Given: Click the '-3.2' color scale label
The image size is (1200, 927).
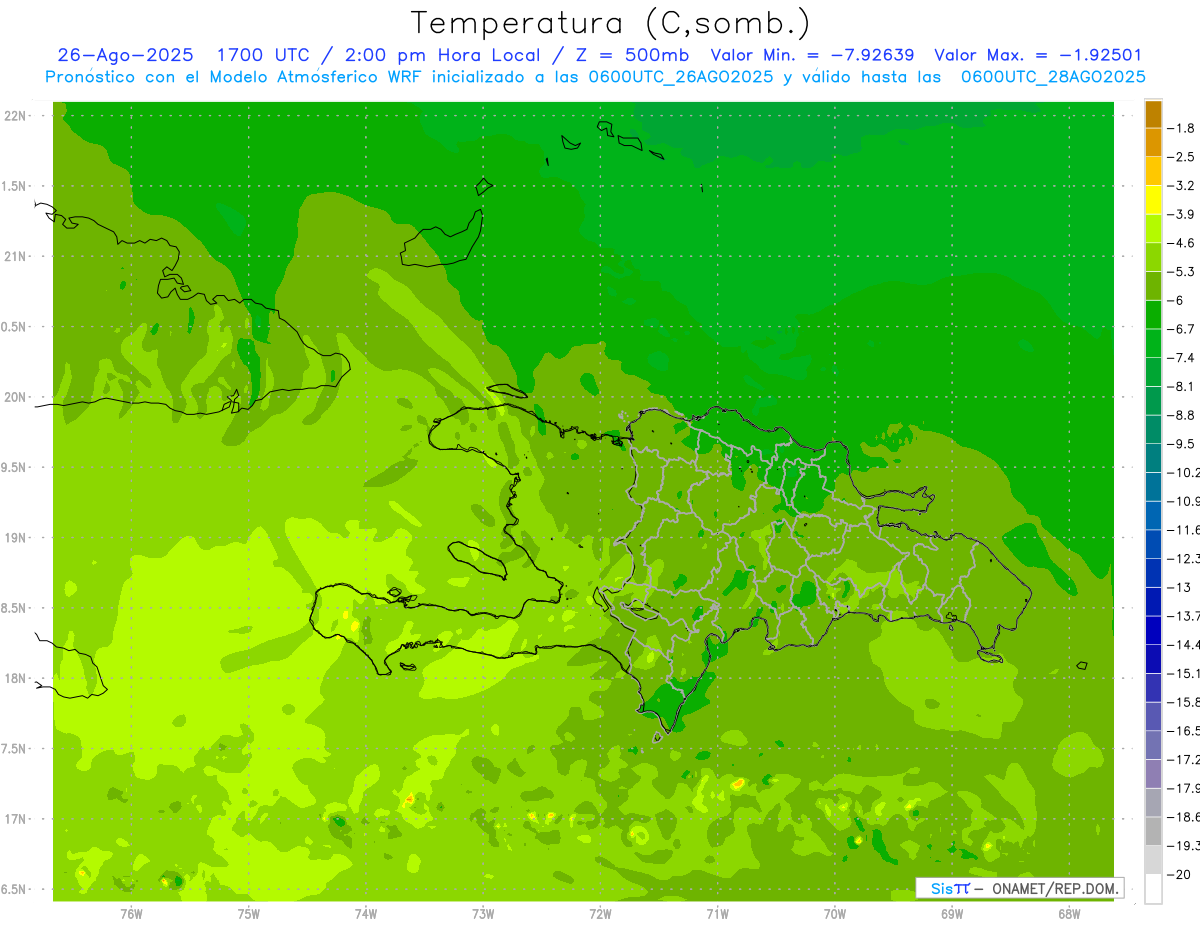Looking at the screenshot, I should point(1181,185).
